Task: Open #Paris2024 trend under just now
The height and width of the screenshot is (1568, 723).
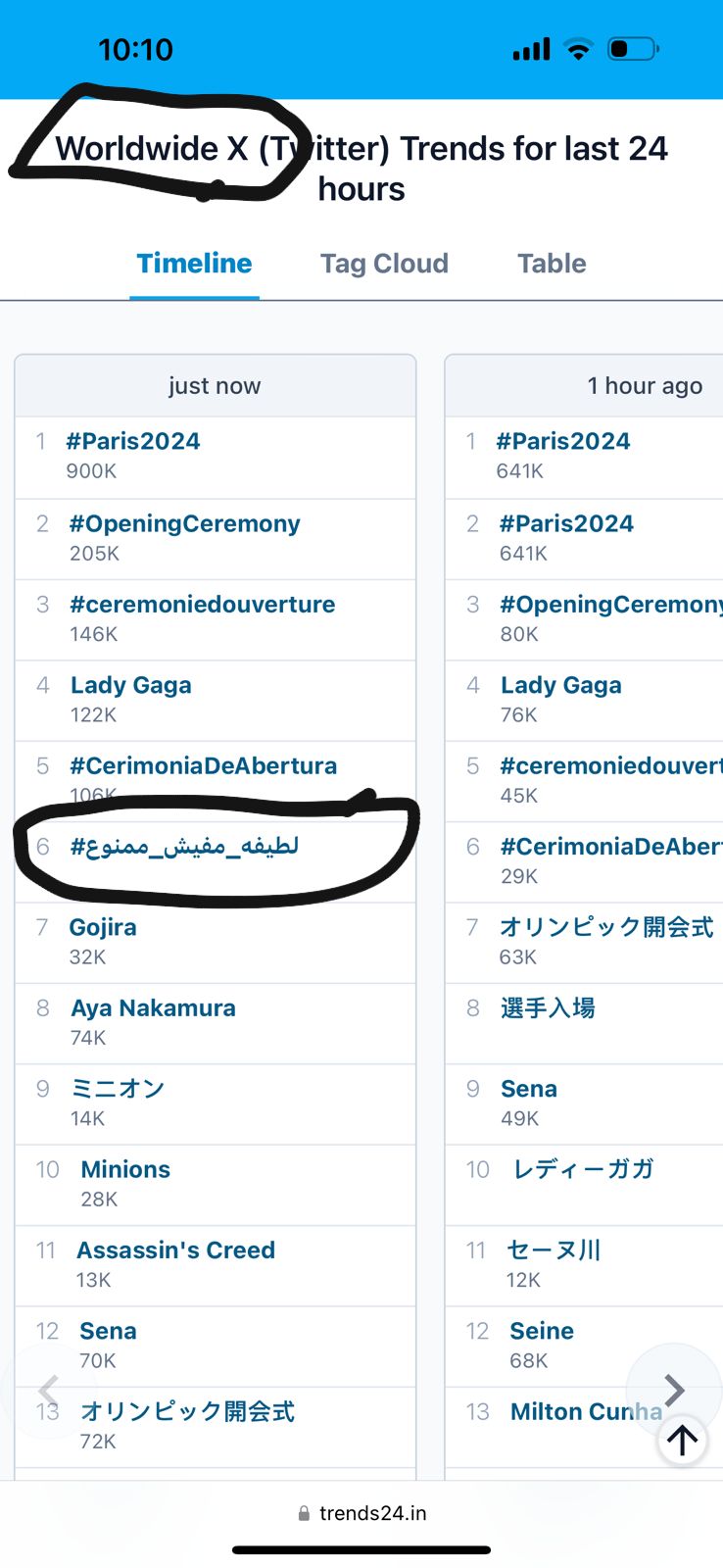Action: click(133, 442)
